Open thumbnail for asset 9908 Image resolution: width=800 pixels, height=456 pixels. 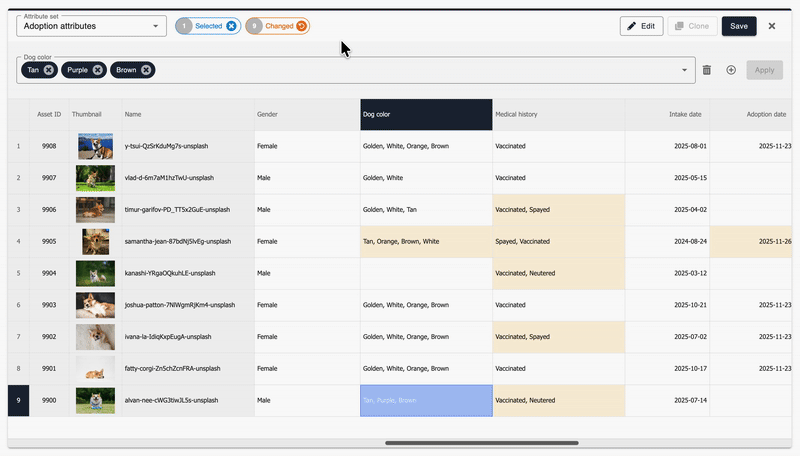[x=95, y=146]
